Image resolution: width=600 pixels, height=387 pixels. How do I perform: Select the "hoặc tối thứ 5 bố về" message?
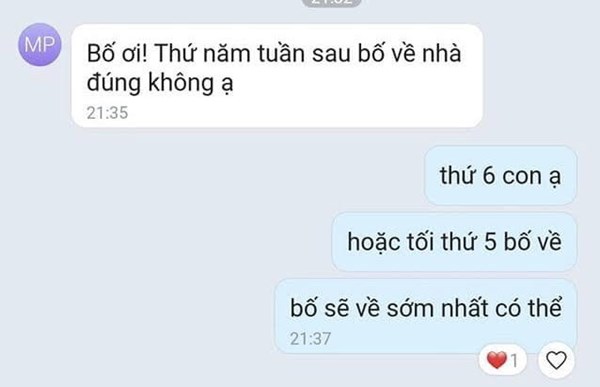tap(454, 242)
